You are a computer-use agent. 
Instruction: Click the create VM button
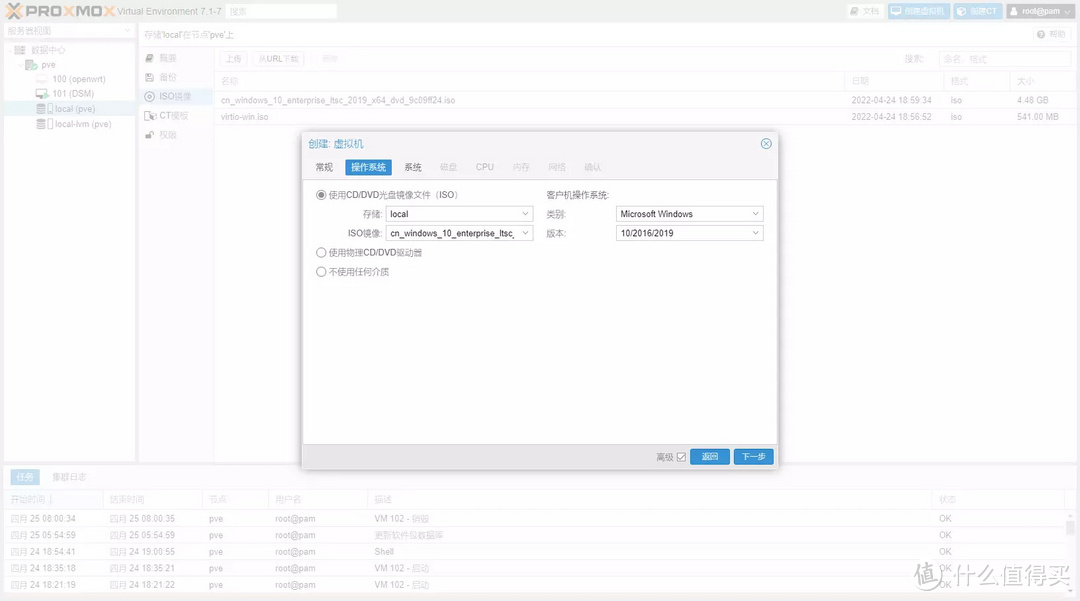click(919, 11)
